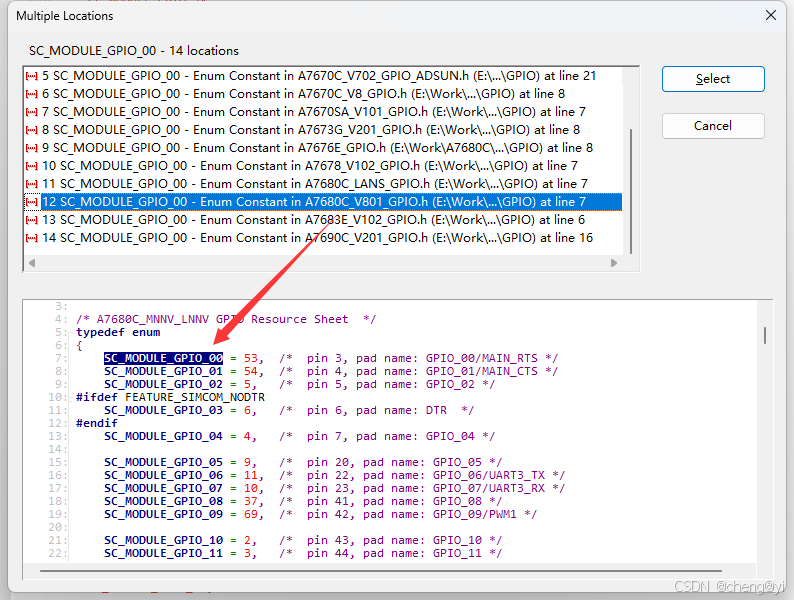The height and width of the screenshot is (600, 794).
Task: Select row 8 A7673G_V201_GPIO.h entry
Action: 323,130
